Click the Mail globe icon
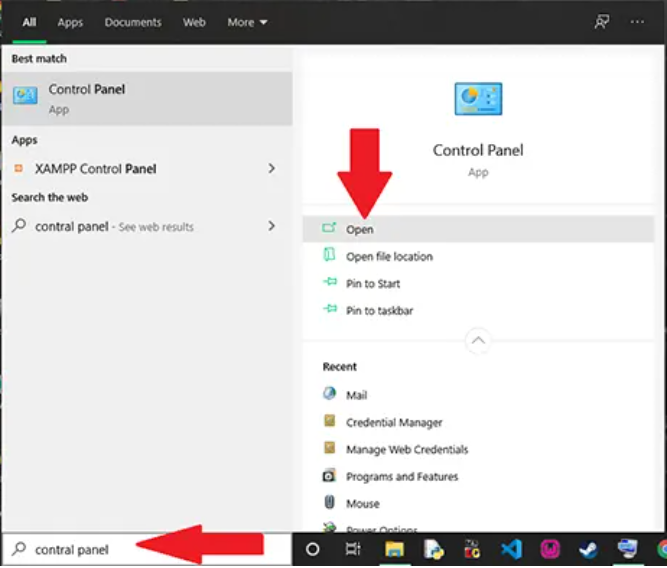667x568 pixels. (330, 394)
